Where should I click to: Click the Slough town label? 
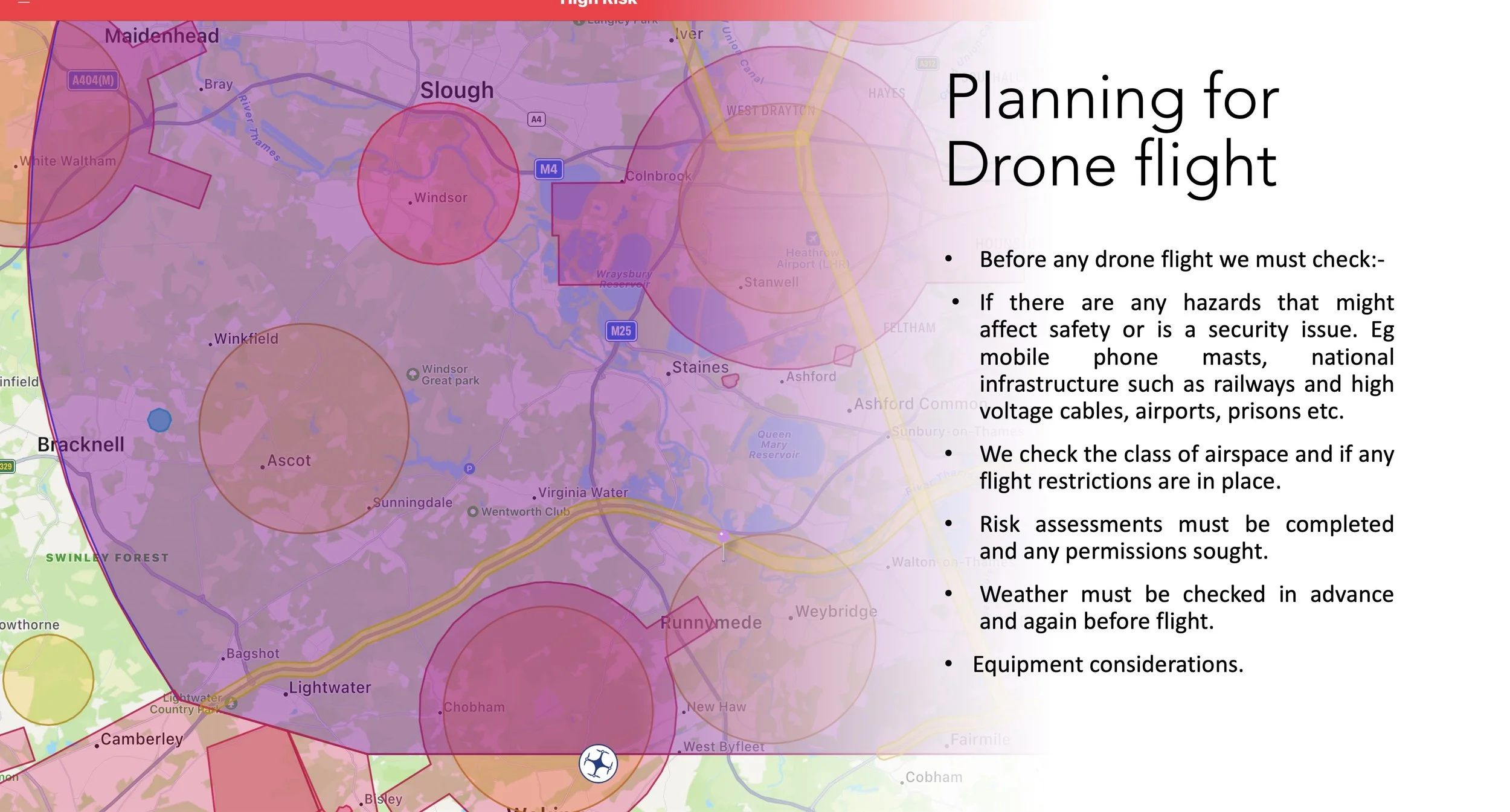457,91
